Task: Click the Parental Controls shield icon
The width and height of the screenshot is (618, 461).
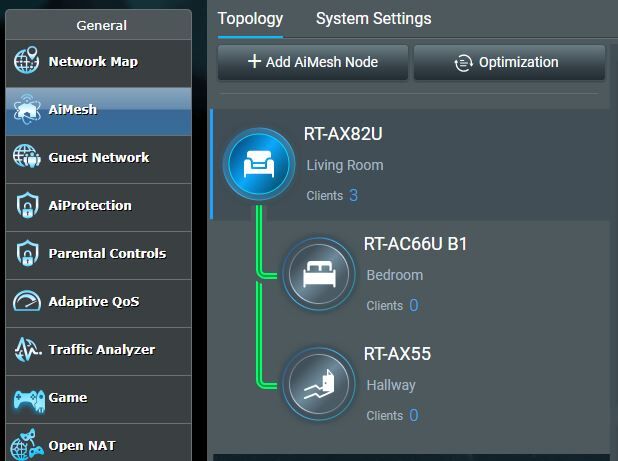Action: pos(27,253)
